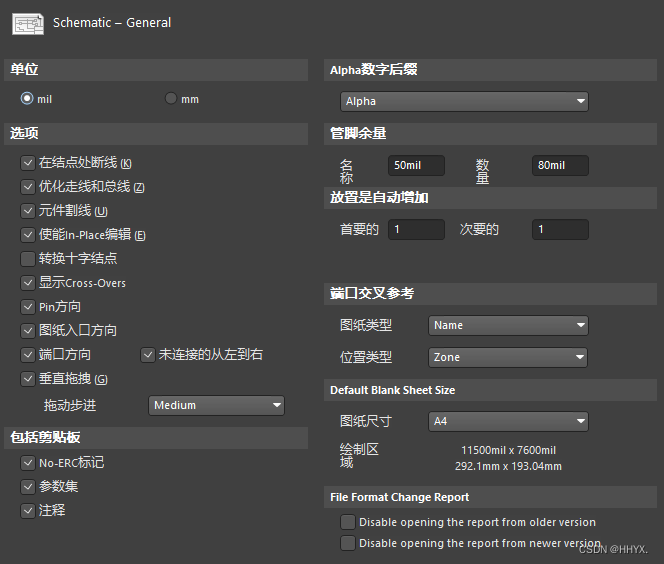Toggle 参数集 clipboard checkbox

(x=28, y=487)
